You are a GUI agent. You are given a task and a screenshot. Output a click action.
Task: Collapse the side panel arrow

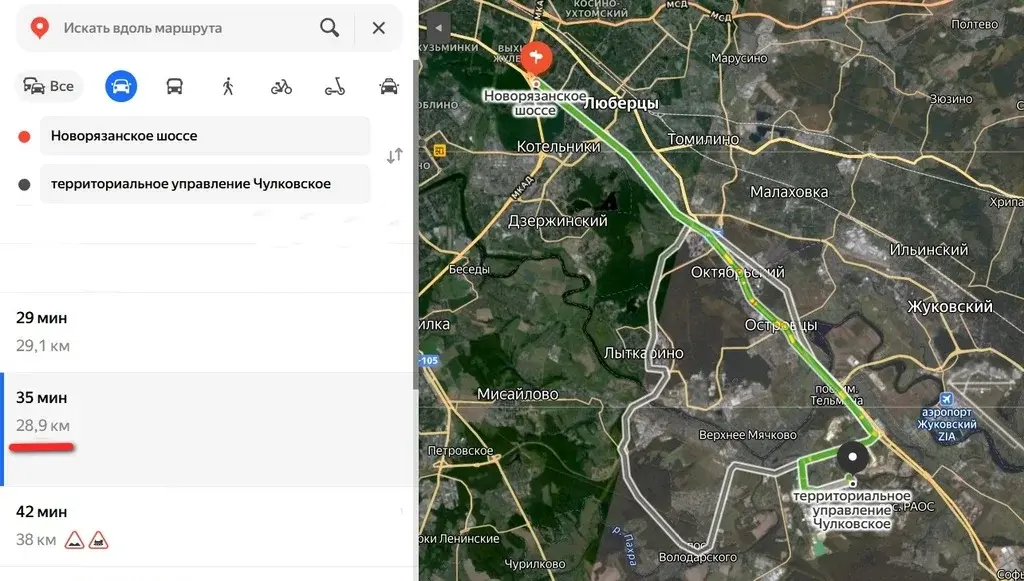[x=438, y=28]
